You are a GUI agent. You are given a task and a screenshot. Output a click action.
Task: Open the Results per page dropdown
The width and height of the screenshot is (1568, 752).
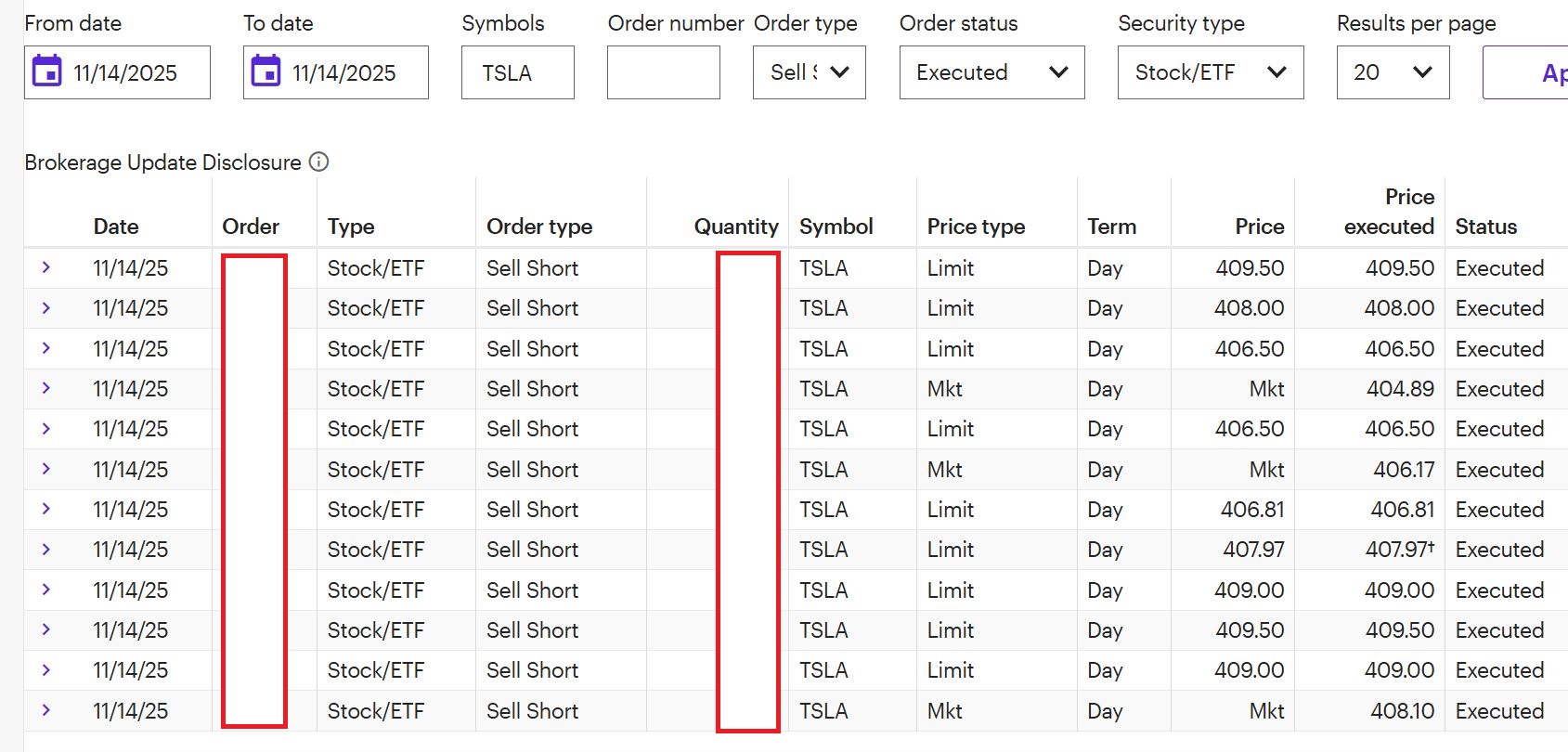(1393, 72)
